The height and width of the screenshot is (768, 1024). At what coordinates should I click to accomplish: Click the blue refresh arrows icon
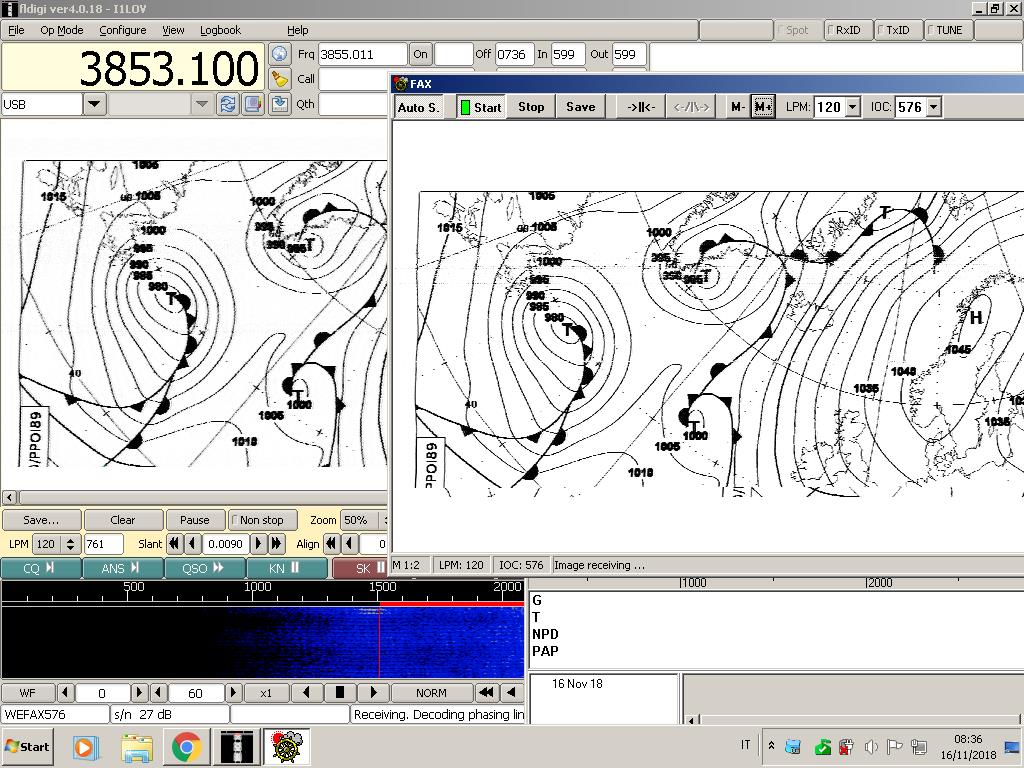[x=228, y=104]
